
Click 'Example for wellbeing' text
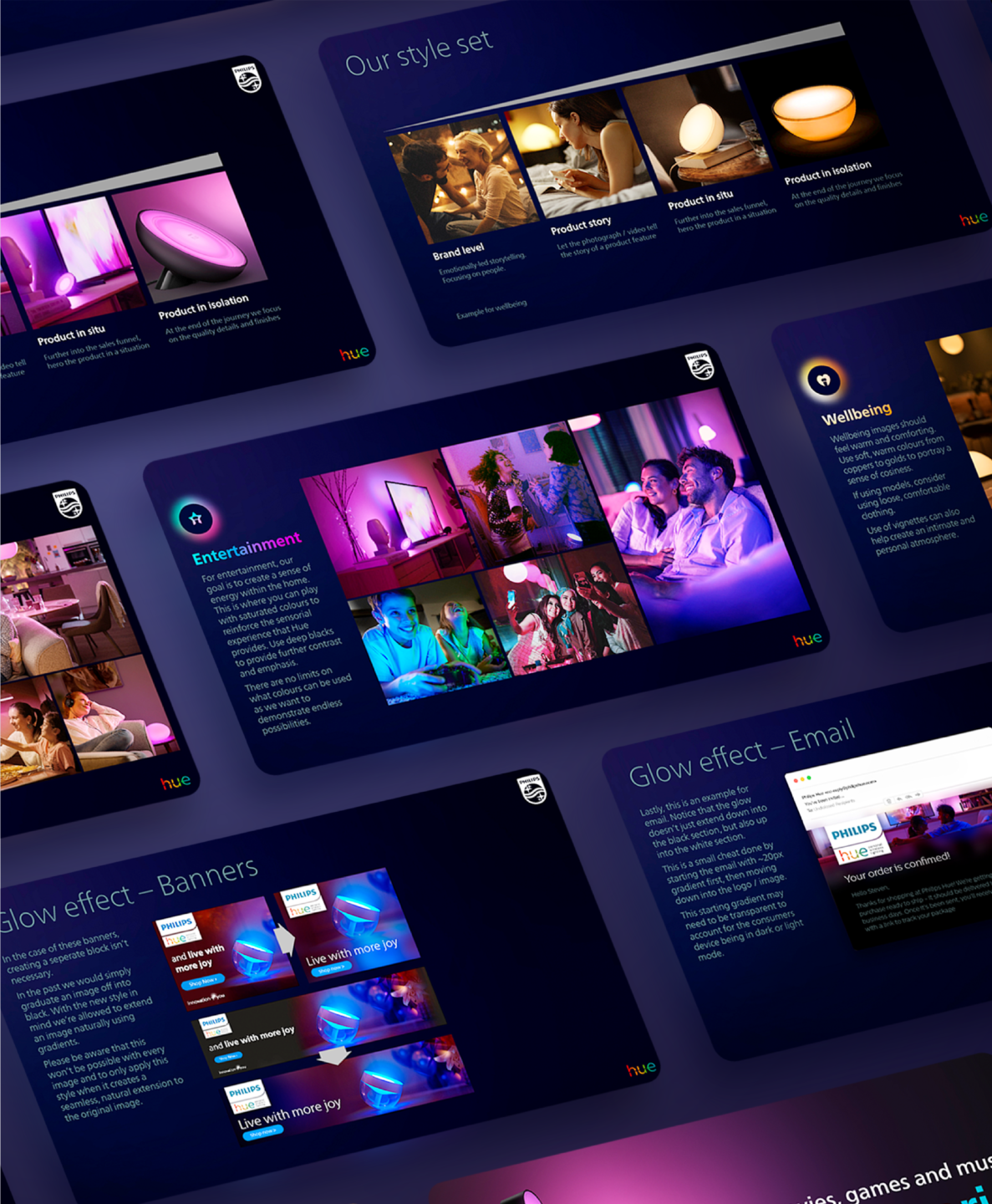coord(492,309)
